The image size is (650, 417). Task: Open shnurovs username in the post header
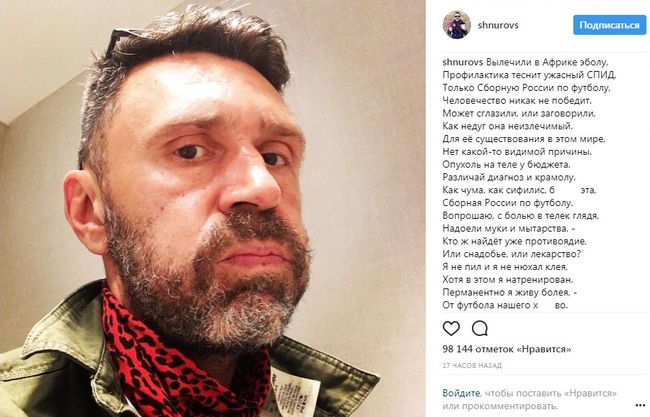tap(498, 25)
